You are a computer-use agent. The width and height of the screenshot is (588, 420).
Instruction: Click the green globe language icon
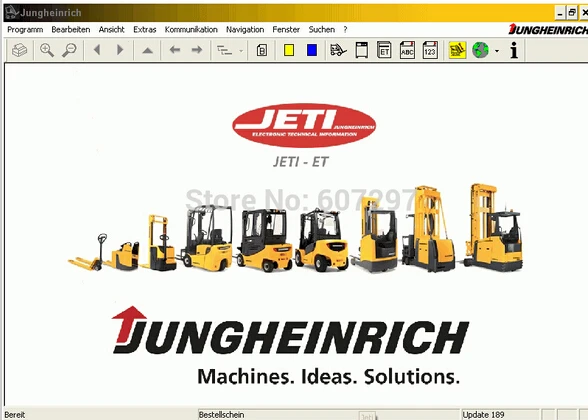(x=480, y=50)
